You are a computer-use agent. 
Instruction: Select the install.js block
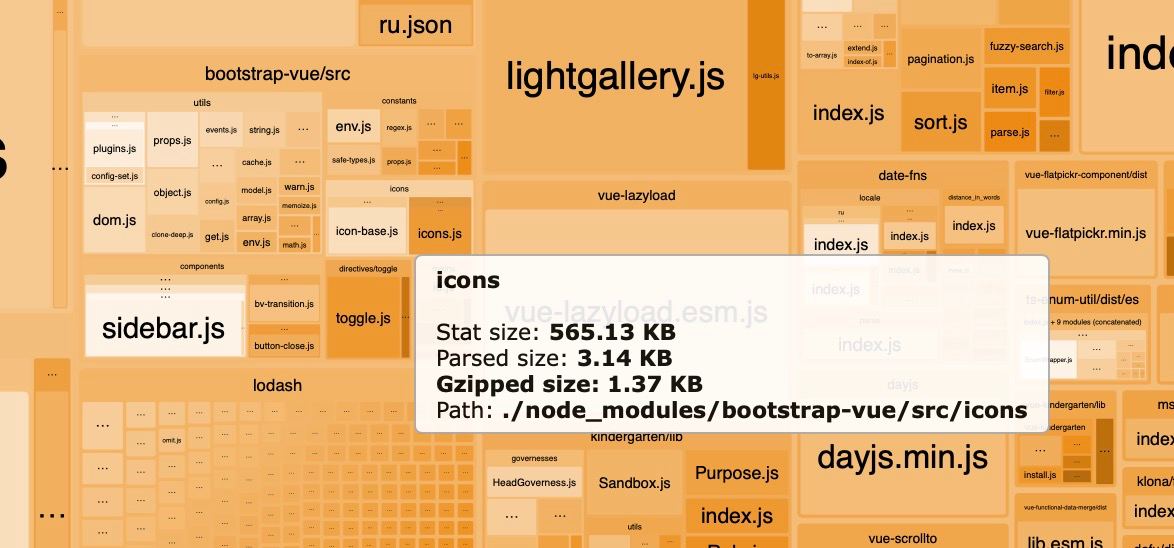click(x=1039, y=475)
